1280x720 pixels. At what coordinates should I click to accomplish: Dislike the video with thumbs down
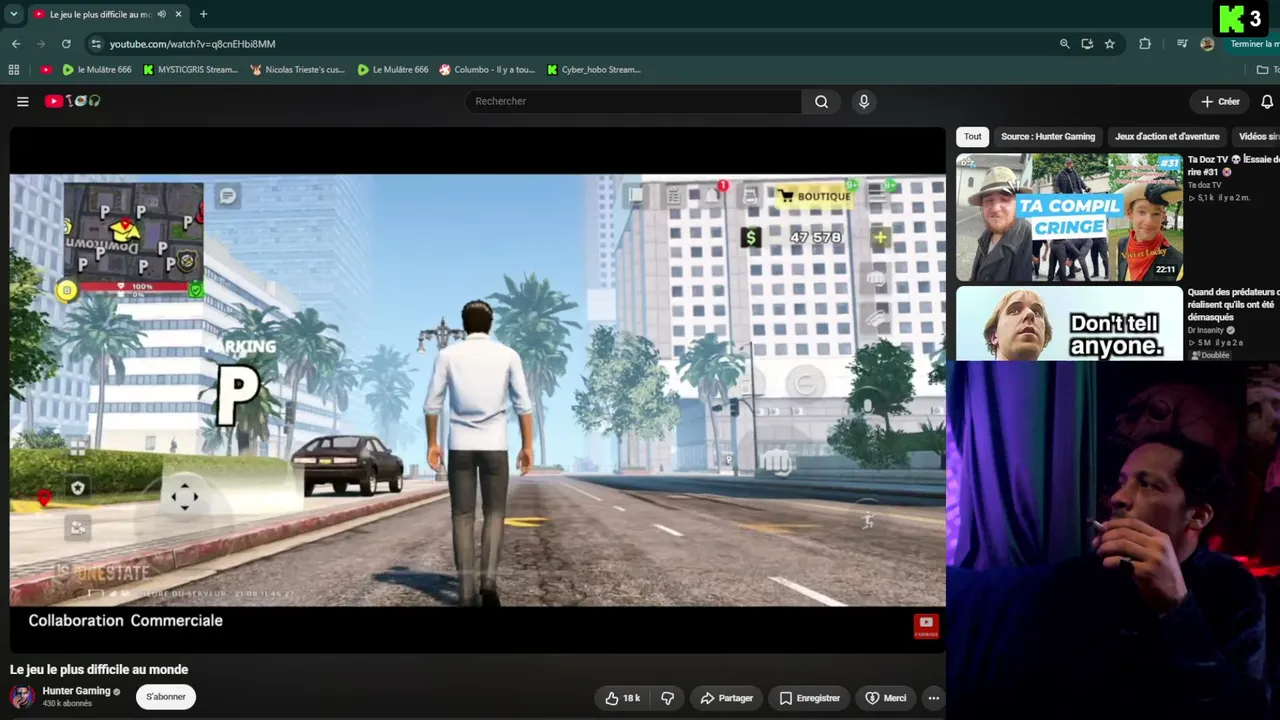coord(668,698)
